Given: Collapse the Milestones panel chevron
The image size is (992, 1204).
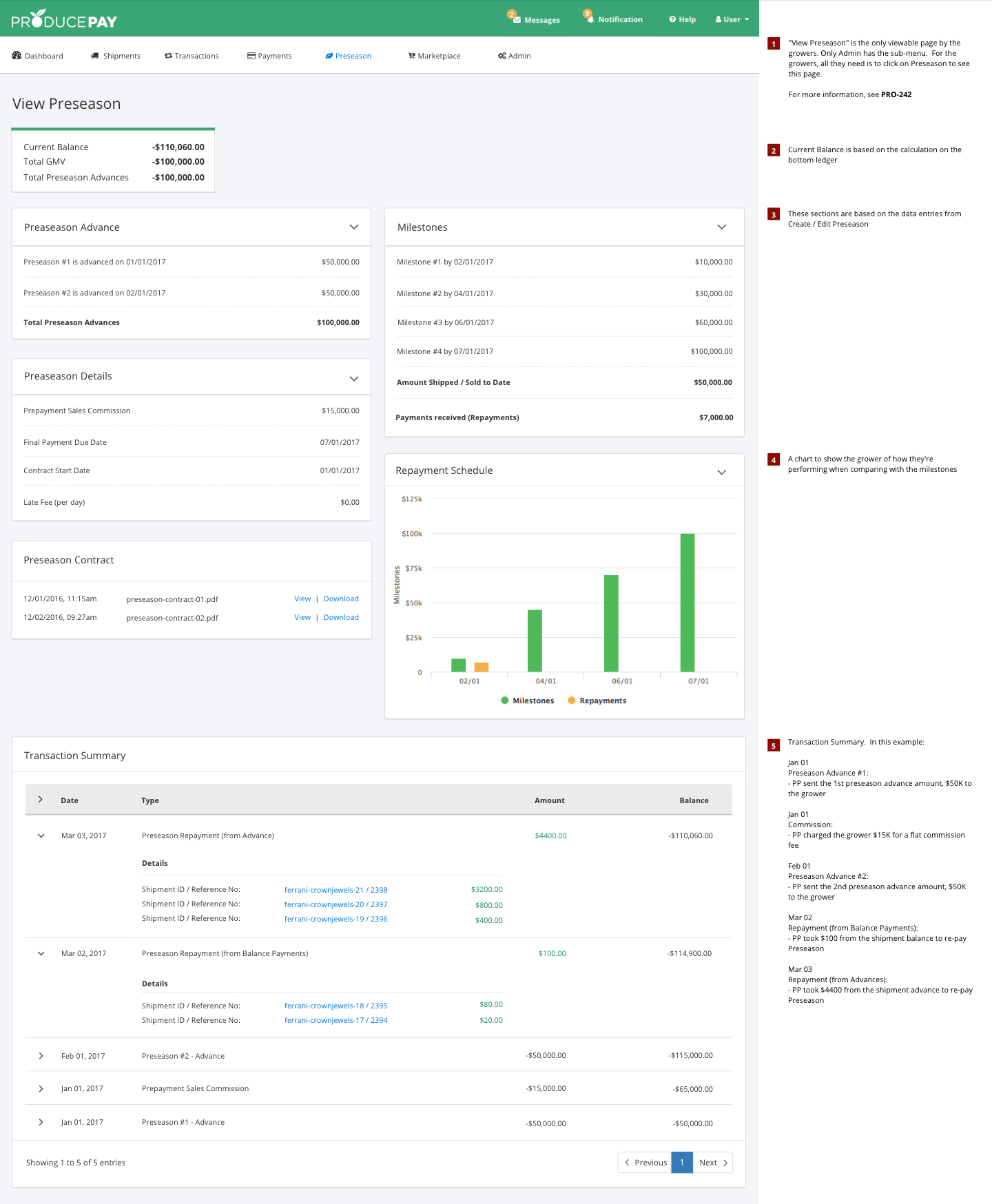Looking at the screenshot, I should coord(721,227).
